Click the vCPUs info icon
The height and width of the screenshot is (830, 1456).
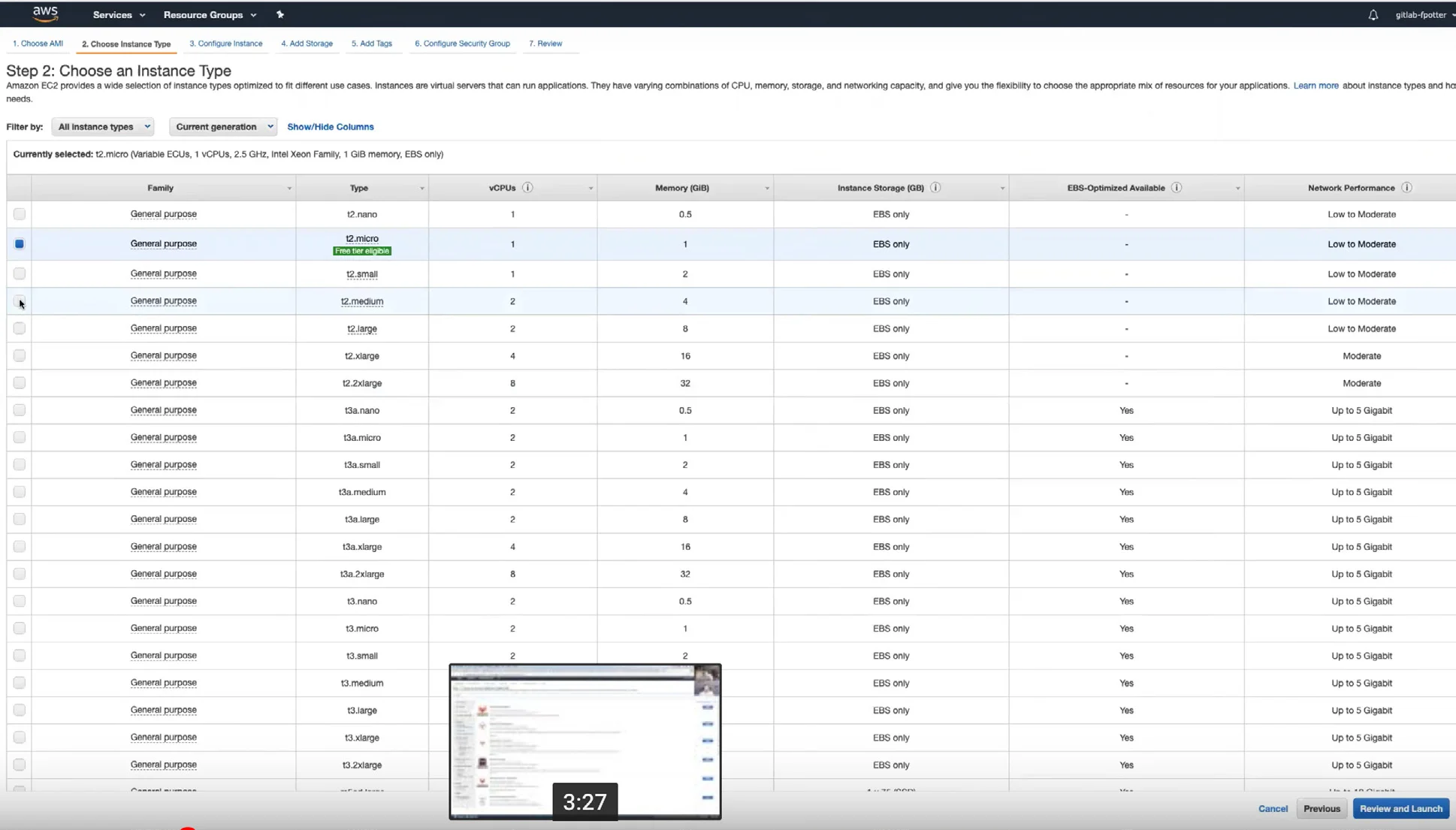527,188
